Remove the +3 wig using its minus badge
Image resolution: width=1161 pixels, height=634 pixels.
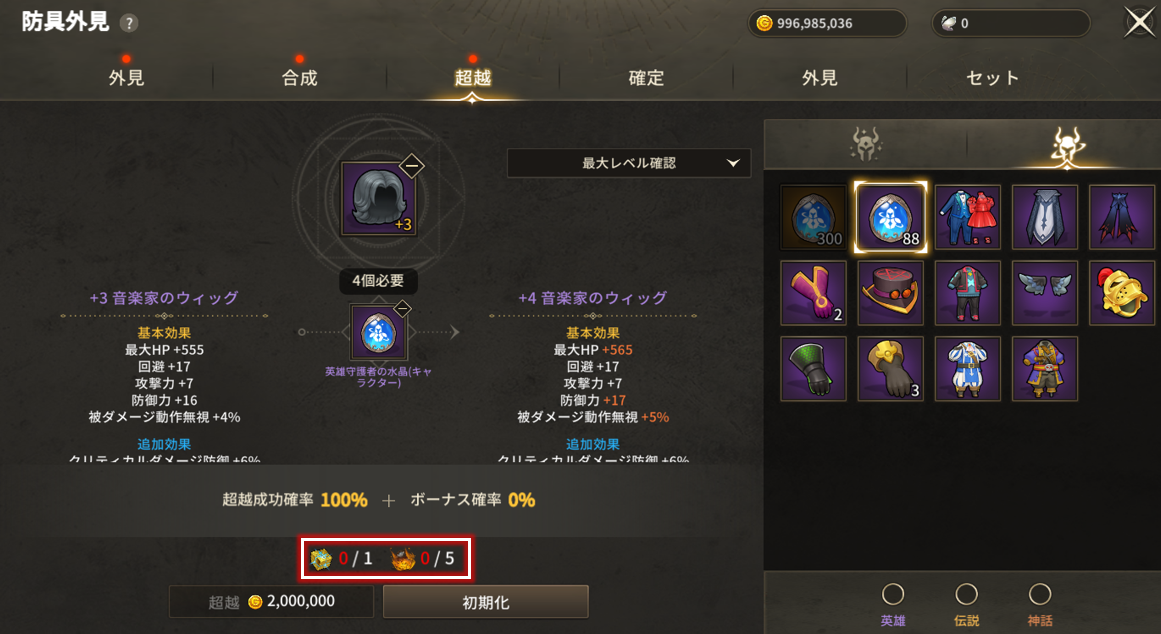point(412,165)
